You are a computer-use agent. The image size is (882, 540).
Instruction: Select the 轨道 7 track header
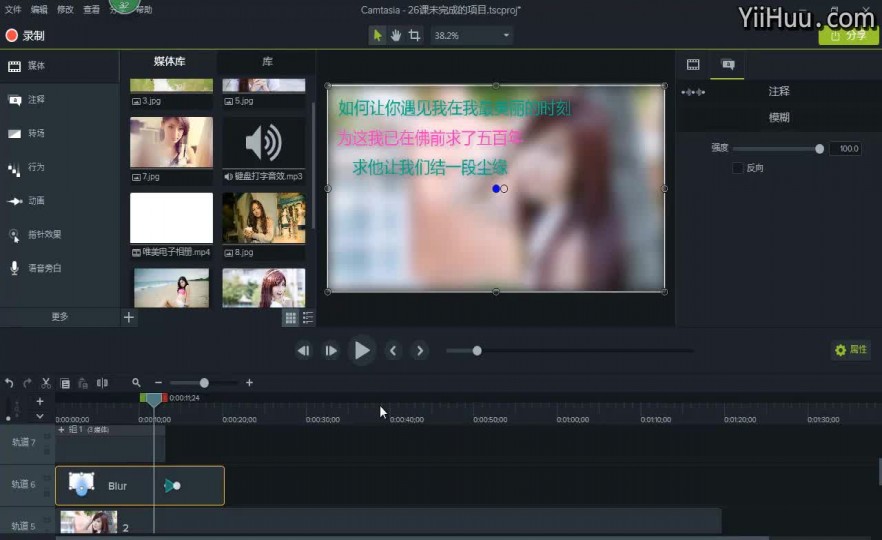click(x=26, y=443)
